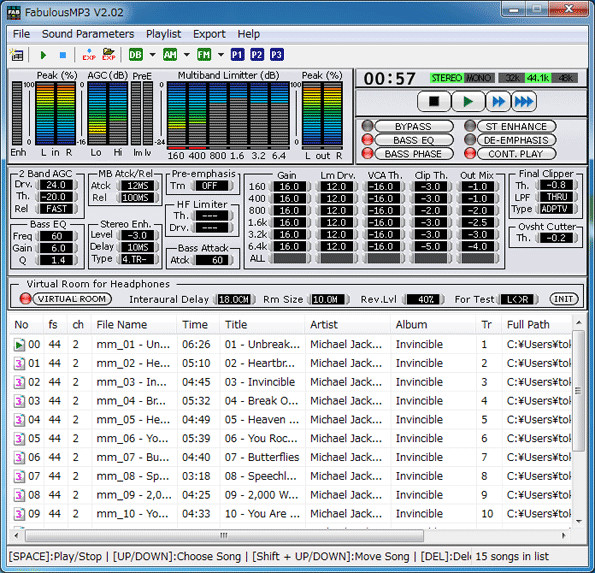Change the Final Clipper LPF THRU value
Image resolution: width=595 pixels, height=573 pixels.
556,197
